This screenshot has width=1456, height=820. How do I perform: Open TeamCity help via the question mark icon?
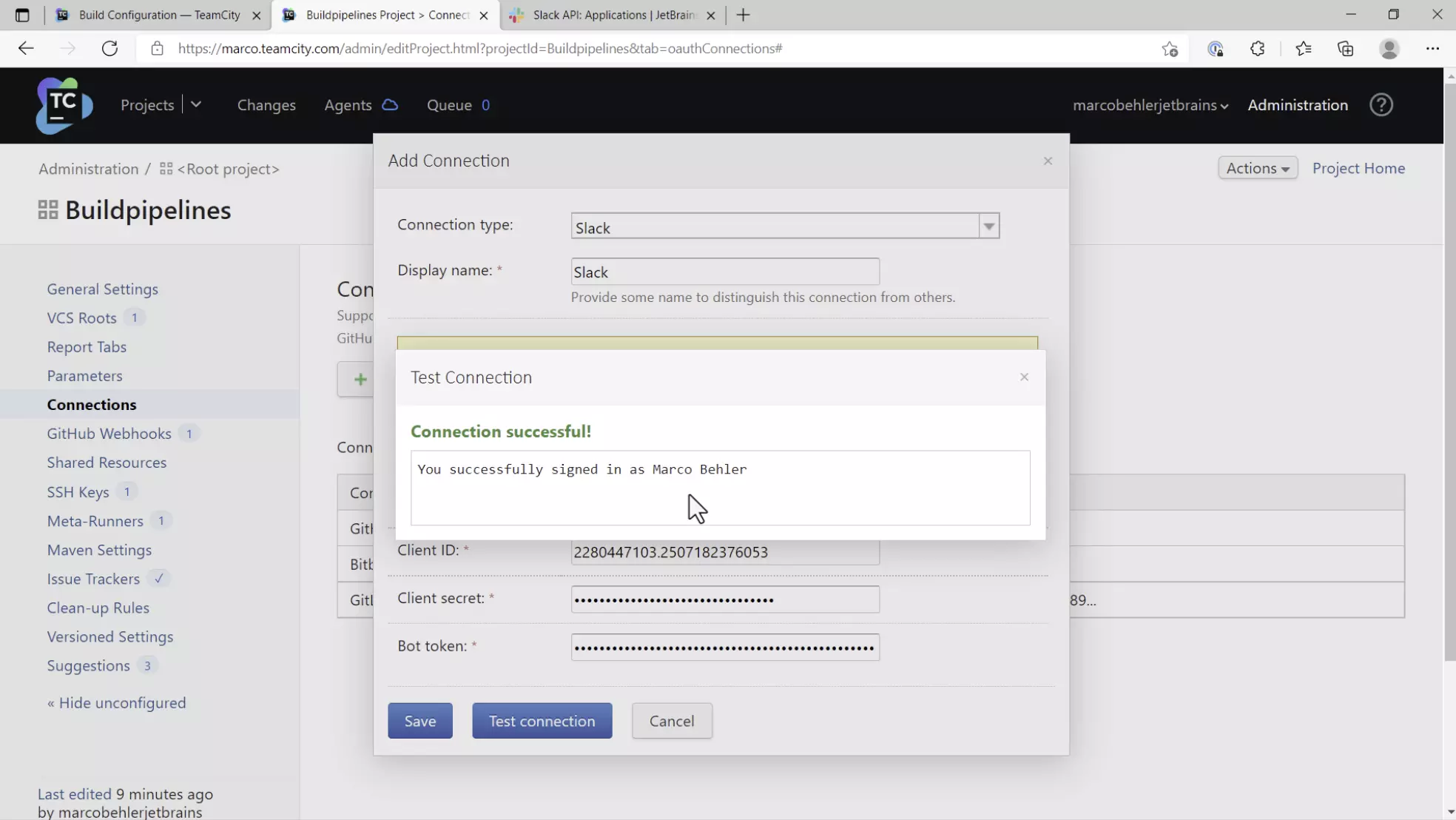coord(1381,104)
